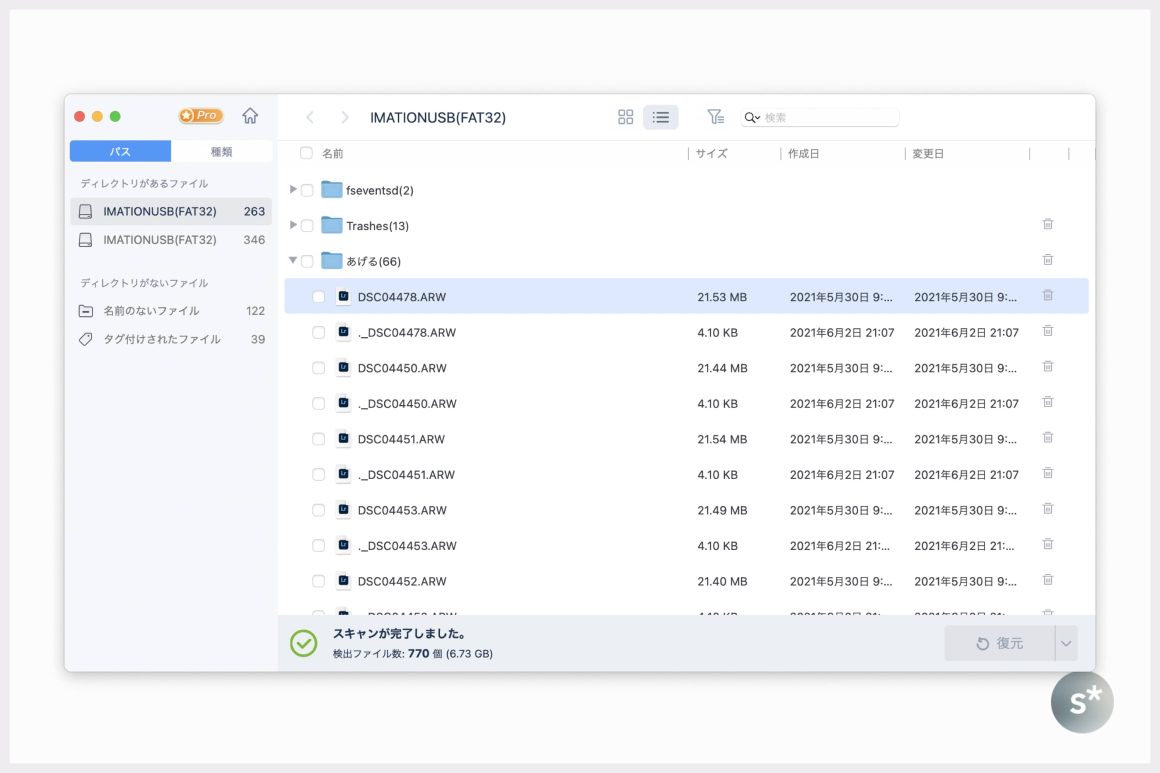
Task: Click trash icon for DSC04478.ARW row
Action: click(1047, 296)
